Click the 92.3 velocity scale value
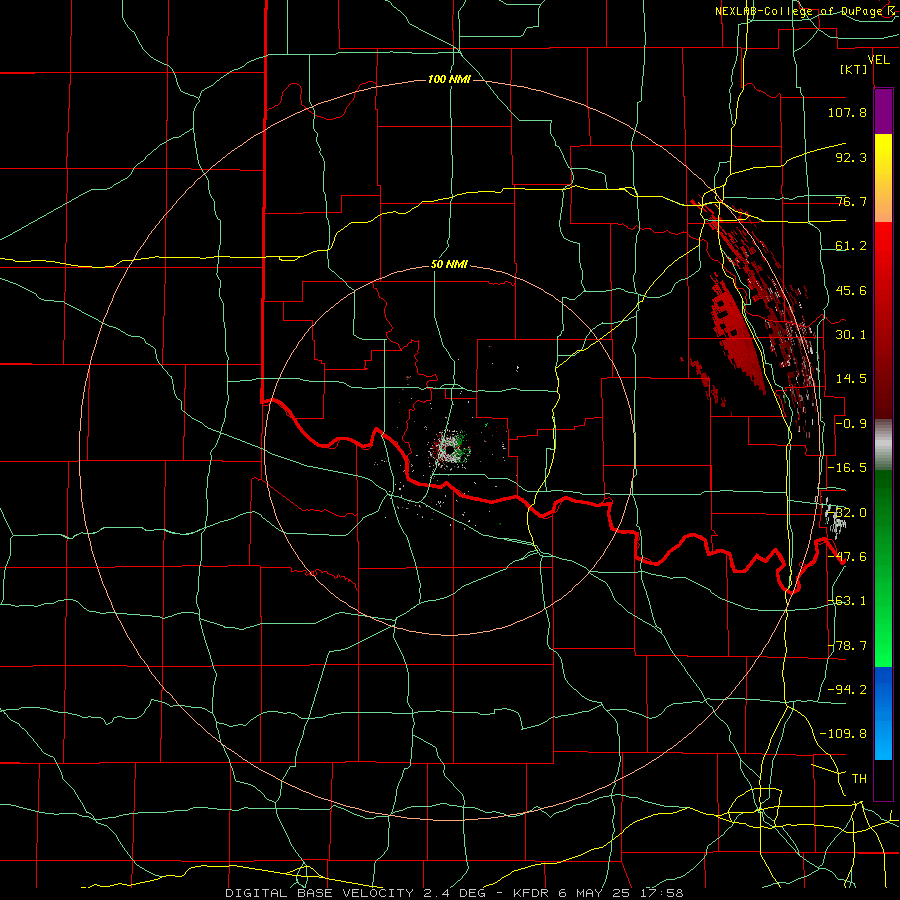The width and height of the screenshot is (900, 900). tap(851, 157)
